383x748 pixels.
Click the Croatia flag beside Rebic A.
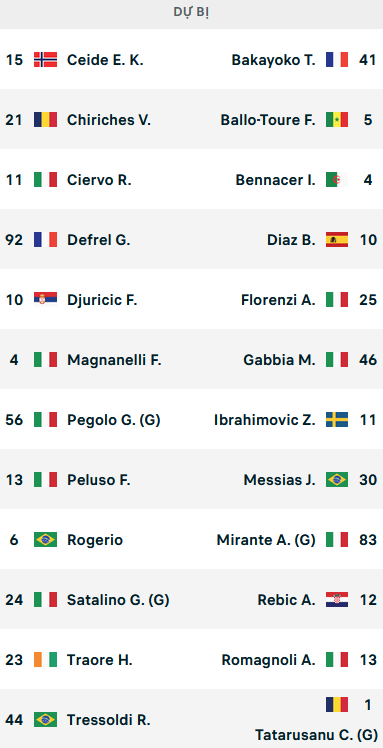tap(337, 600)
